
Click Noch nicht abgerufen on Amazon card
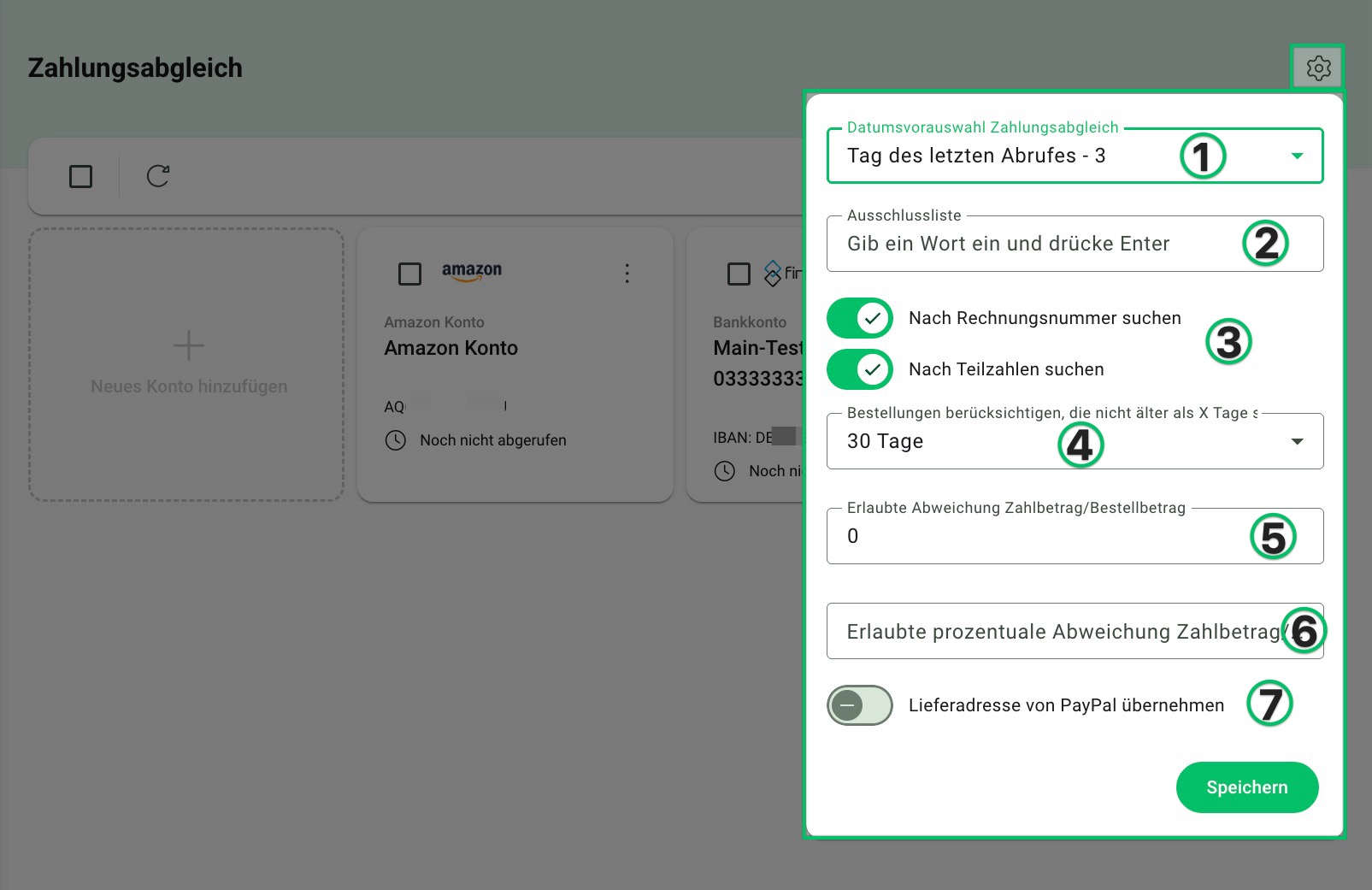pyautogui.click(x=492, y=440)
